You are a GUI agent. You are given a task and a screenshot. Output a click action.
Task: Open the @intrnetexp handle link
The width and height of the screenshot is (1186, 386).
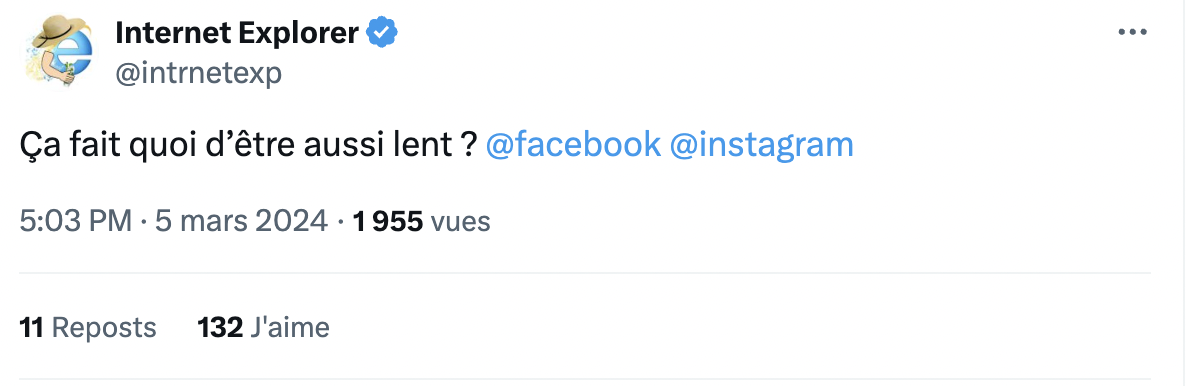198,73
